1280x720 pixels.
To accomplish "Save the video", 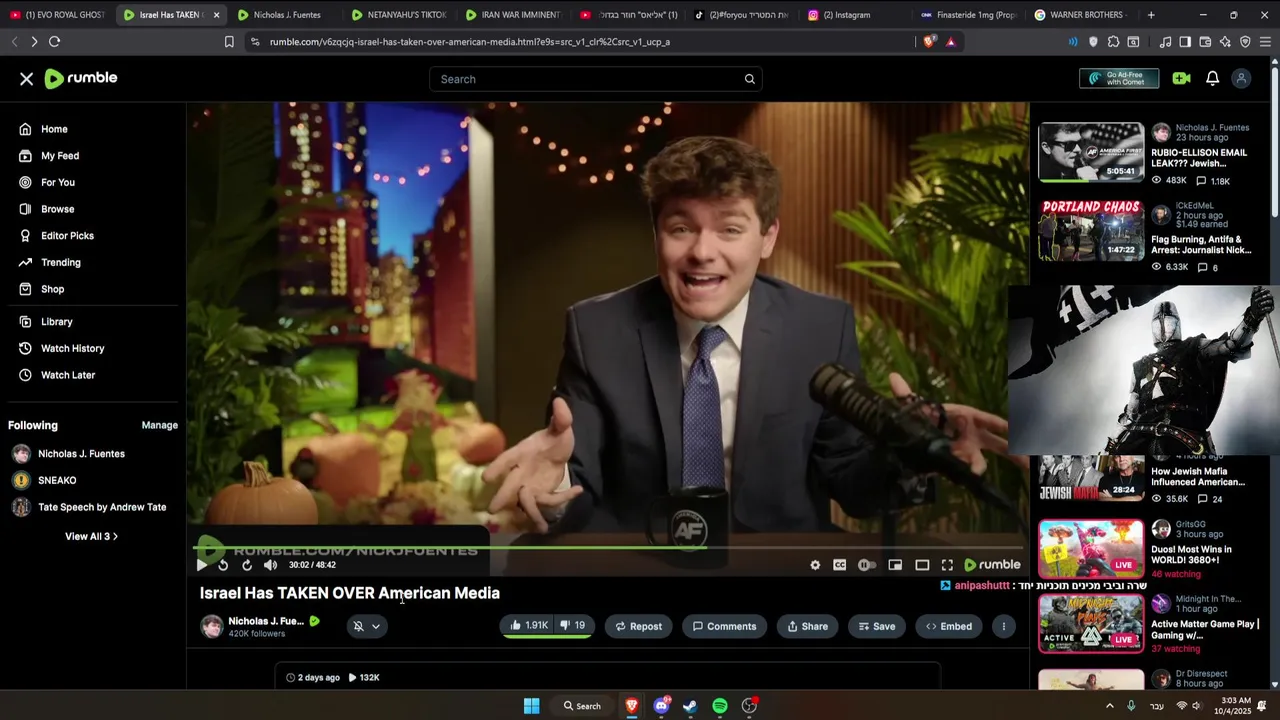I will click(877, 626).
